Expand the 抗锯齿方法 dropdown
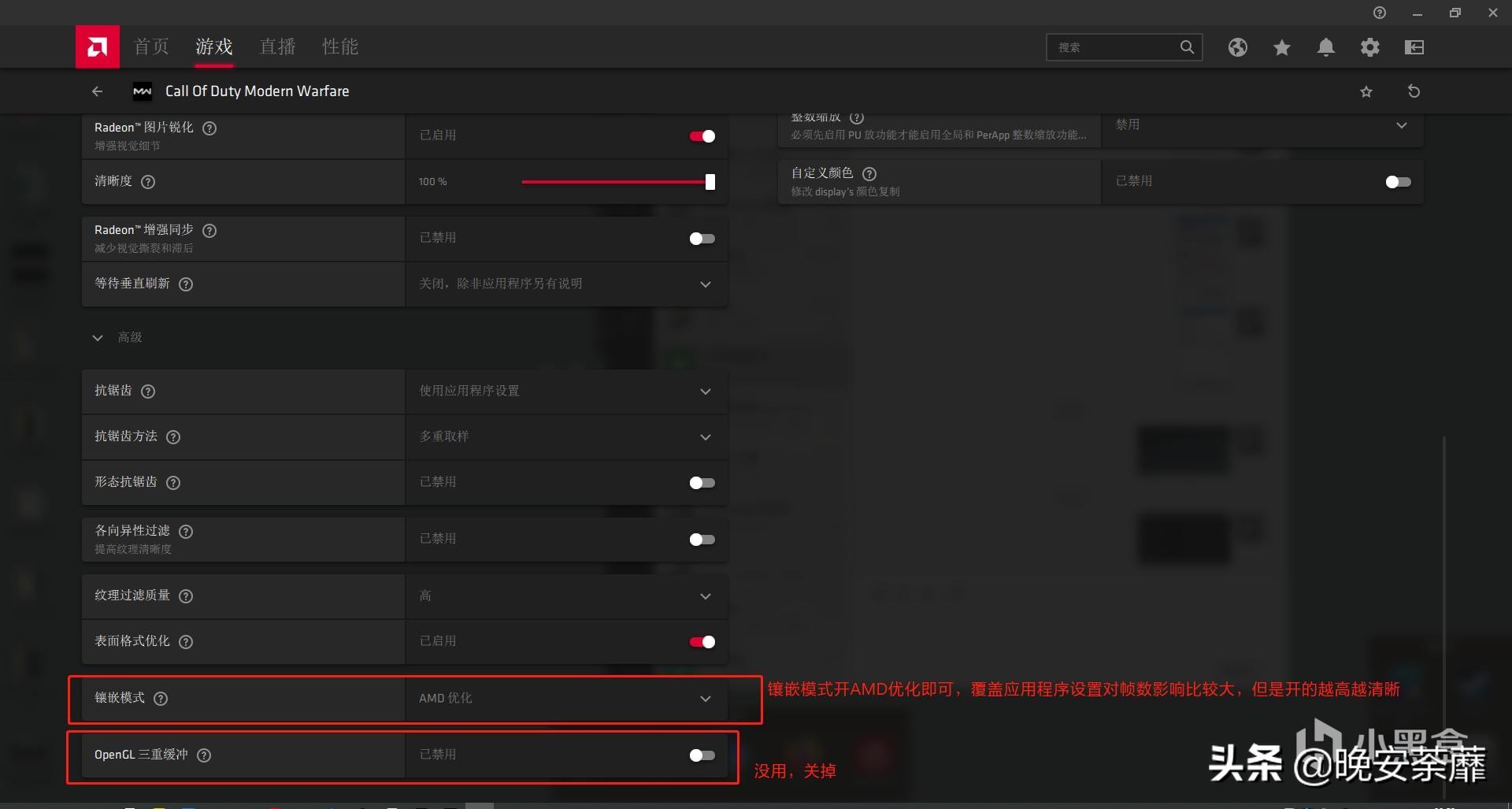 tap(705, 437)
